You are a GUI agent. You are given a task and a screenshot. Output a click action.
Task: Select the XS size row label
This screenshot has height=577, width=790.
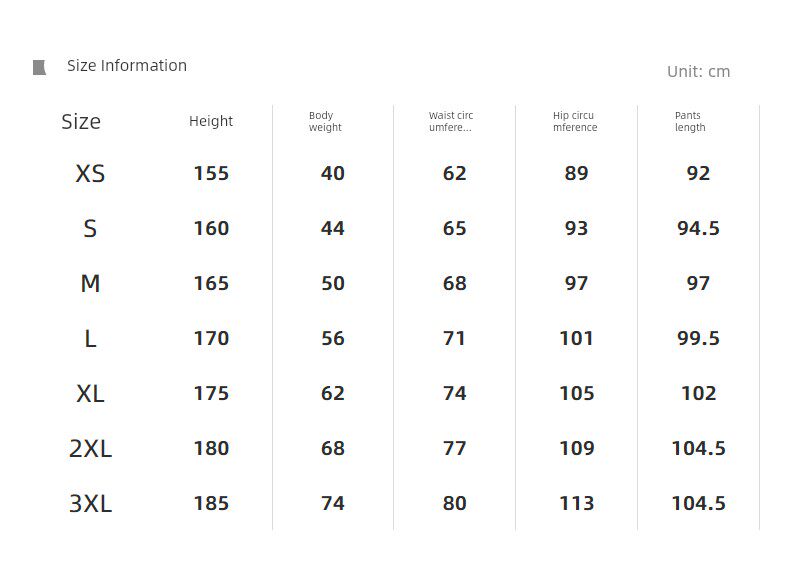90,174
